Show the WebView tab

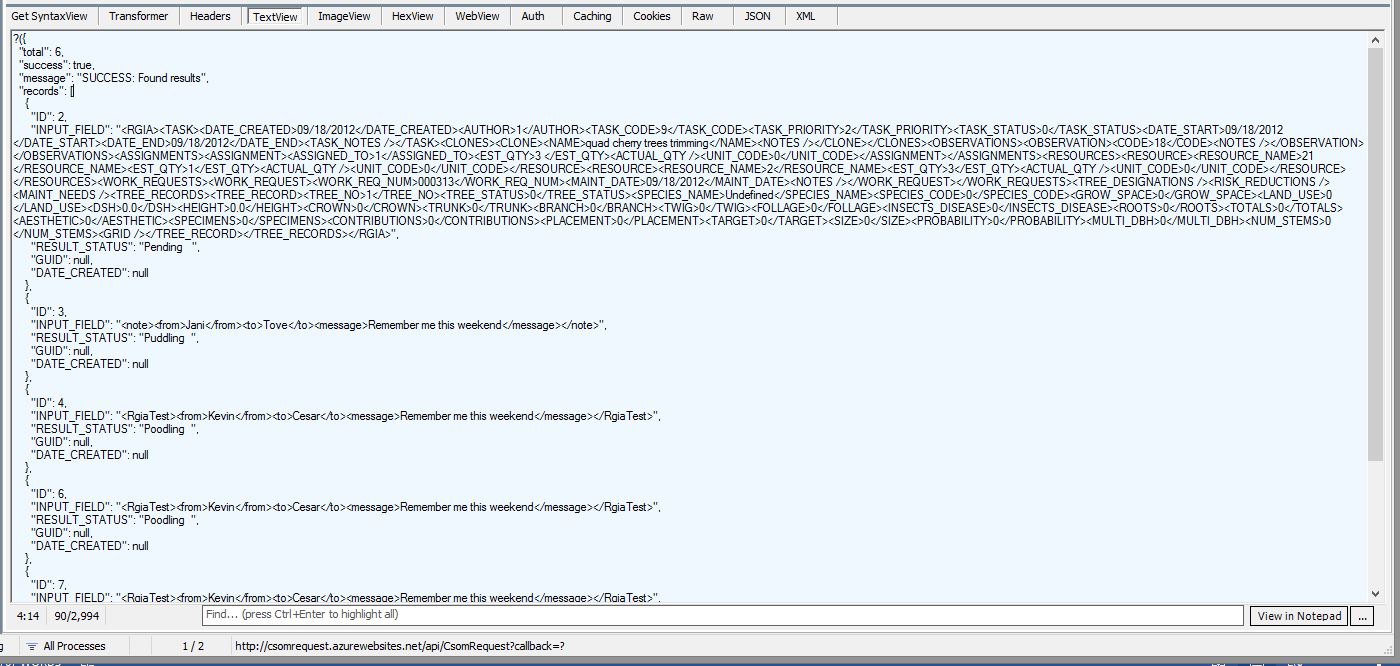[x=477, y=16]
